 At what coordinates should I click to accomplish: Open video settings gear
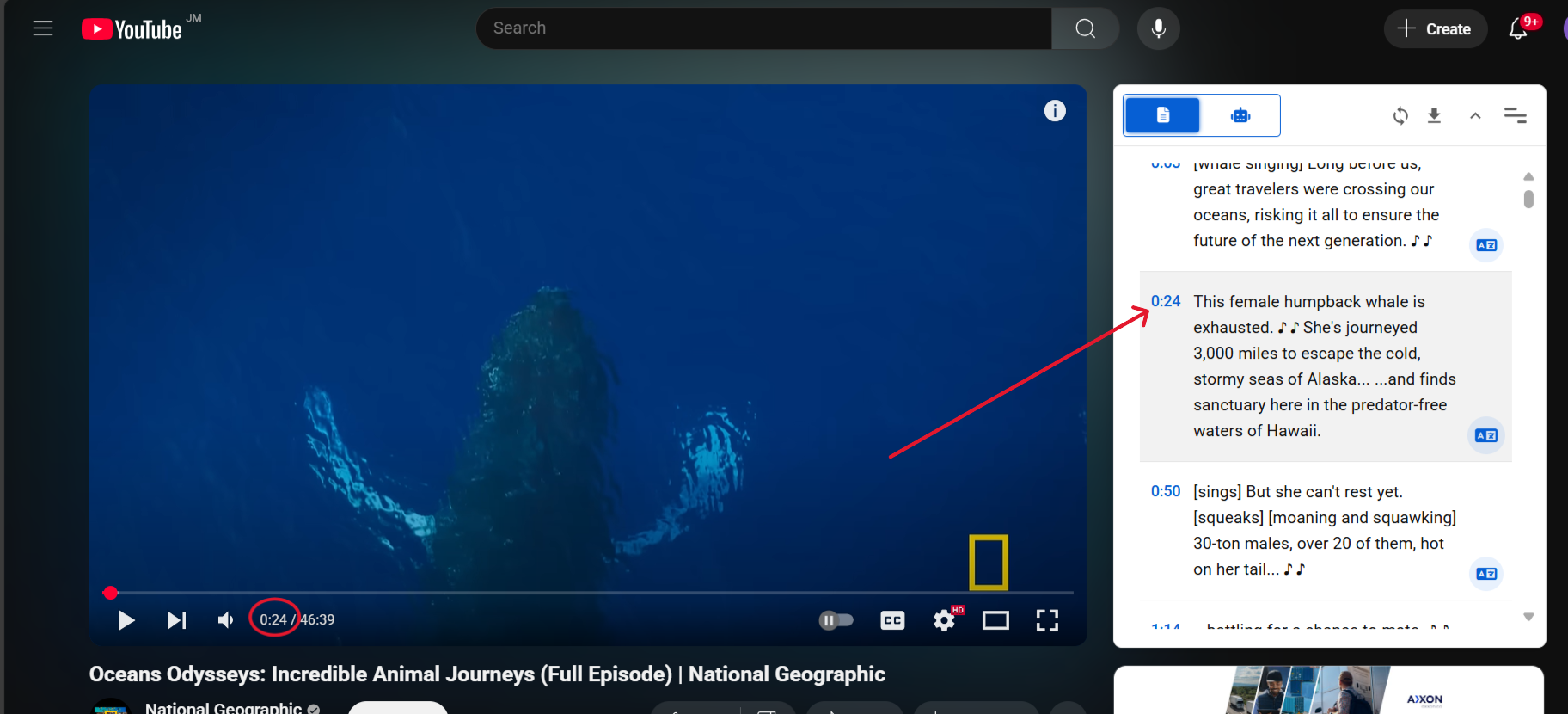[945, 620]
